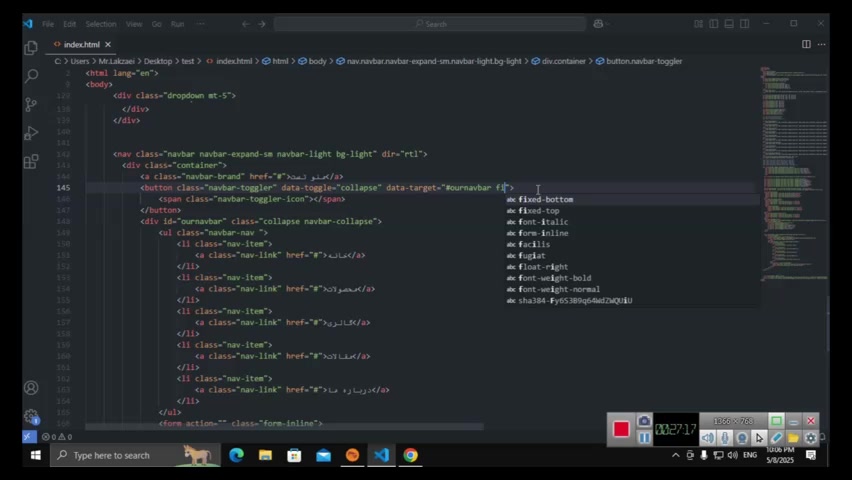This screenshot has width=852, height=480.
Task: Choose font-weight-bold suggestion
Action: [x=632, y=278]
